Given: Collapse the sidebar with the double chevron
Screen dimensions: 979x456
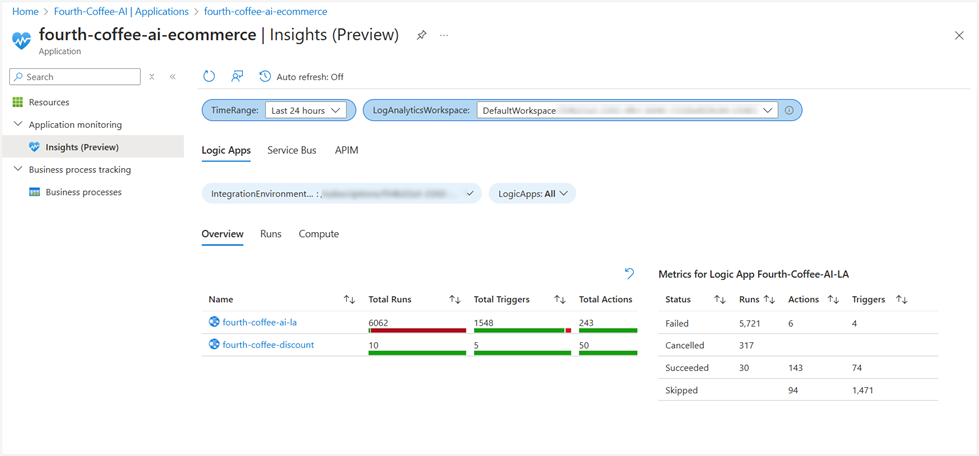Looking at the screenshot, I should point(172,77).
